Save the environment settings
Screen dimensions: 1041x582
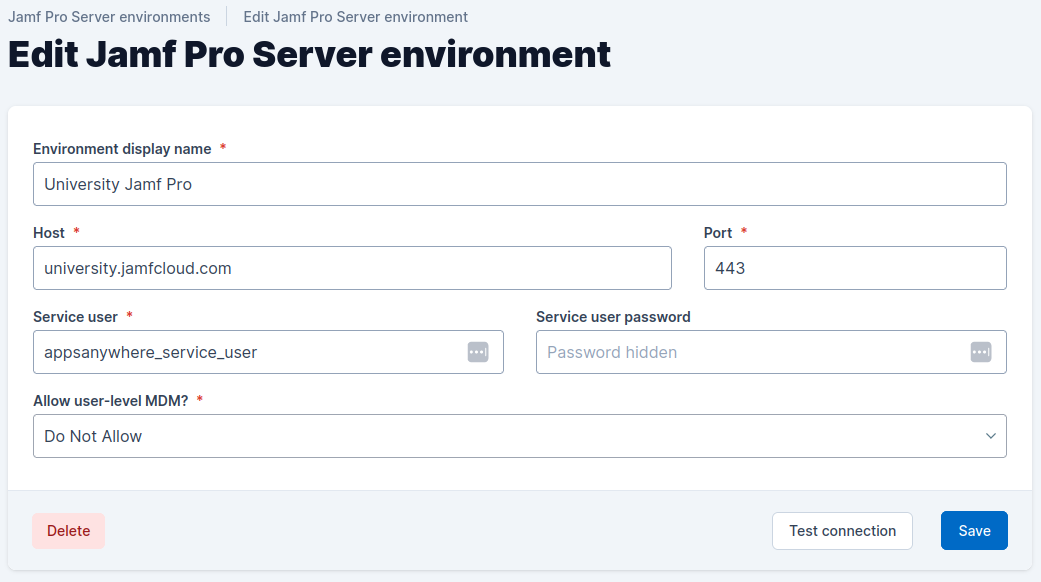(973, 531)
